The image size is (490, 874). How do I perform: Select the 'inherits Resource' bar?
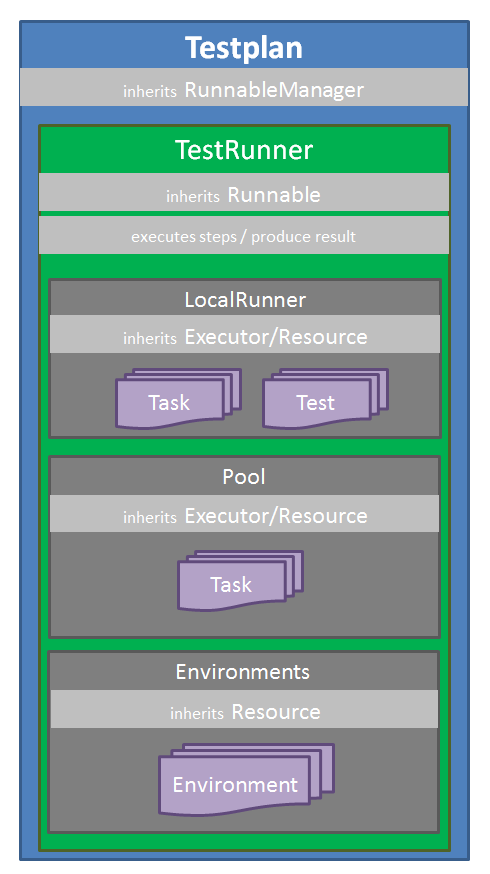pos(244,709)
